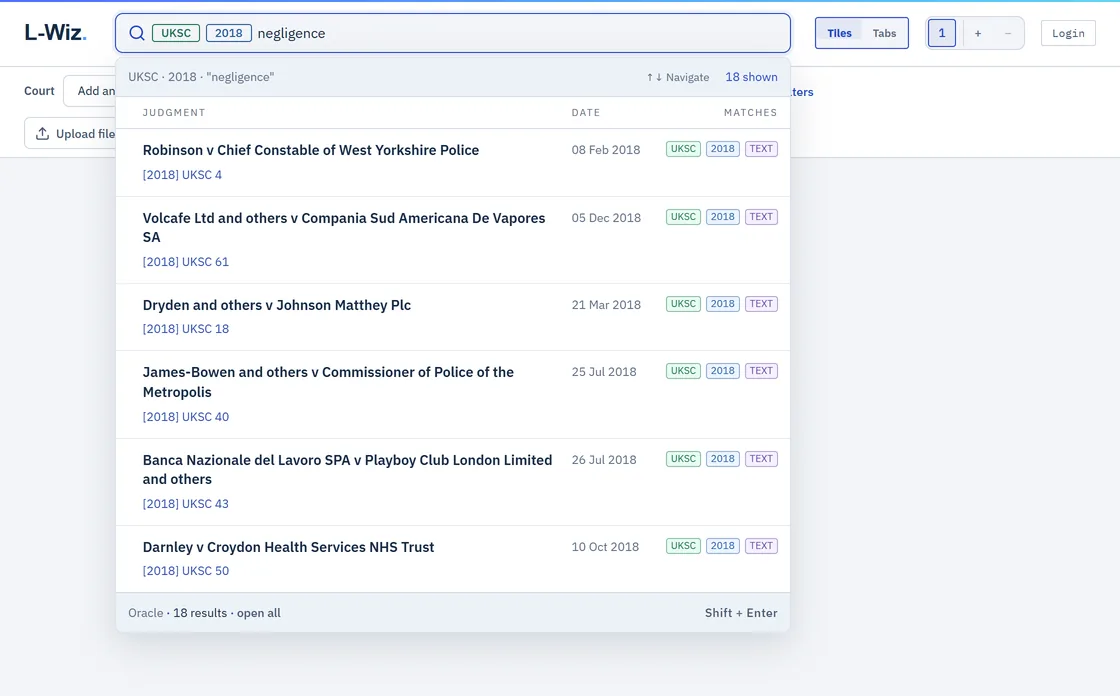Open citation [2018] UKSC 40
The image size is (1120, 696).
[x=186, y=417]
